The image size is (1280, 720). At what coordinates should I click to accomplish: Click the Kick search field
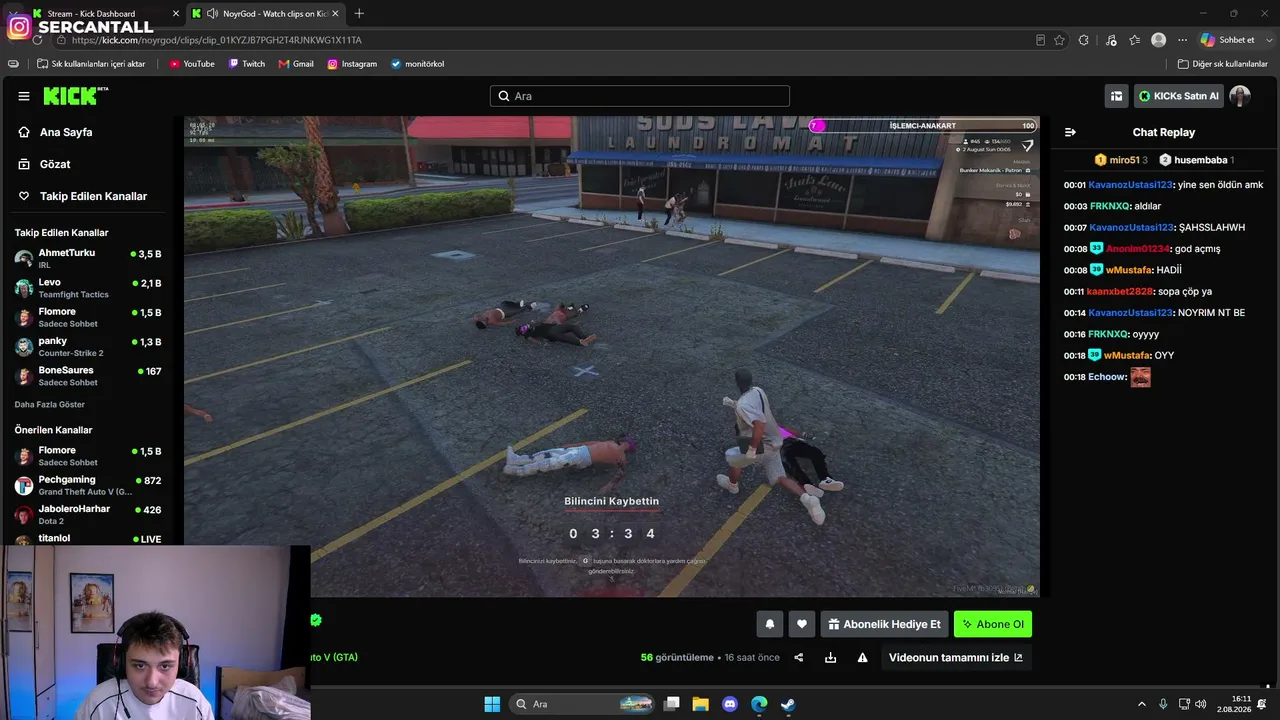640,96
